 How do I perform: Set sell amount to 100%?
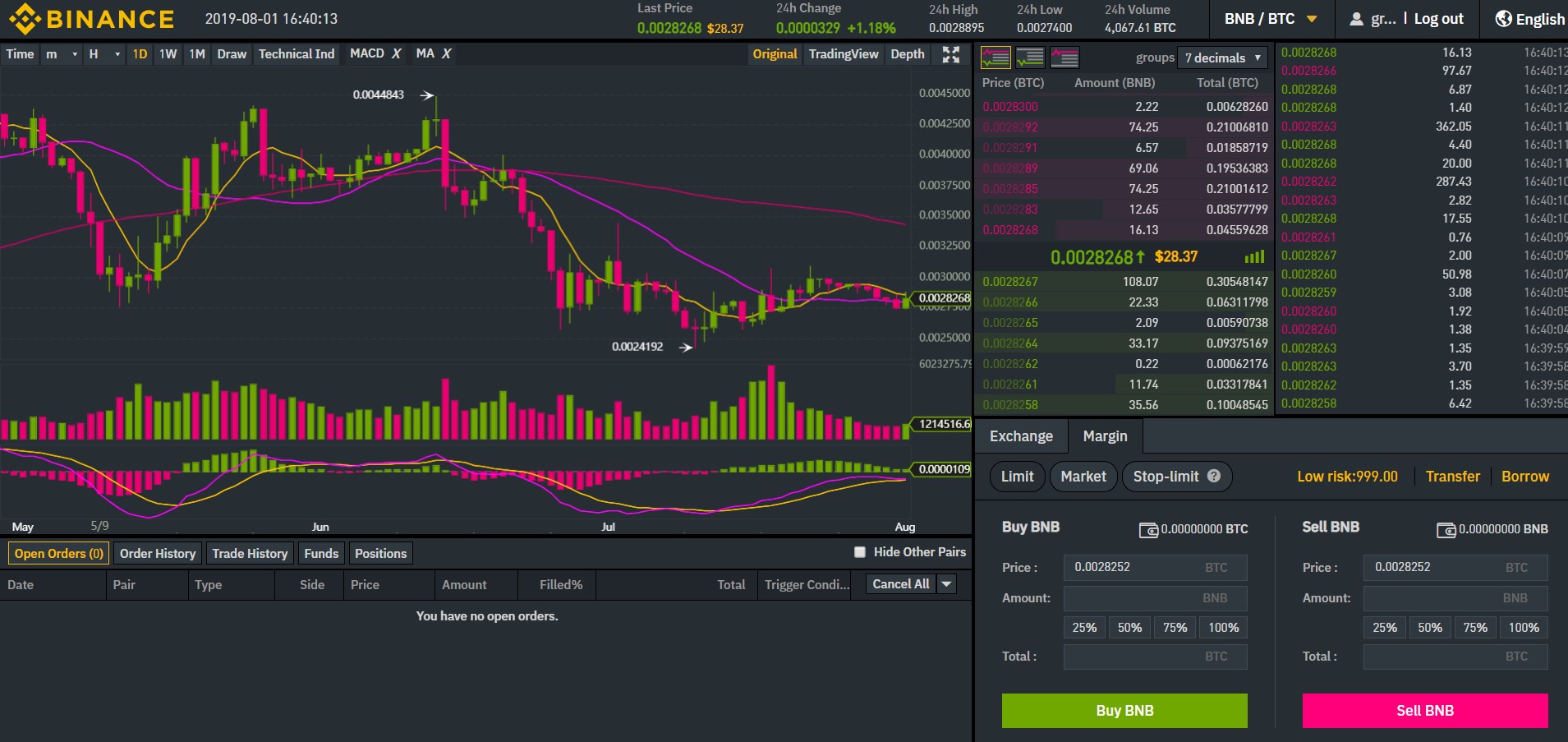(1524, 628)
